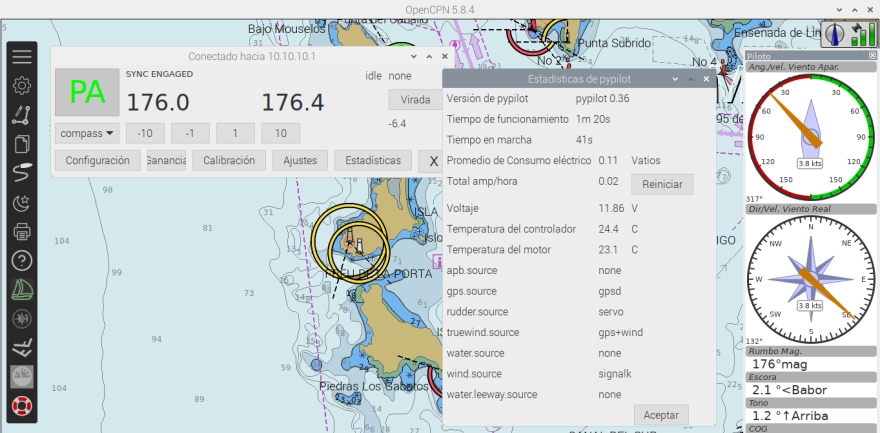Open the Calibración section
This screenshot has height=433, width=880.
coord(229,160)
